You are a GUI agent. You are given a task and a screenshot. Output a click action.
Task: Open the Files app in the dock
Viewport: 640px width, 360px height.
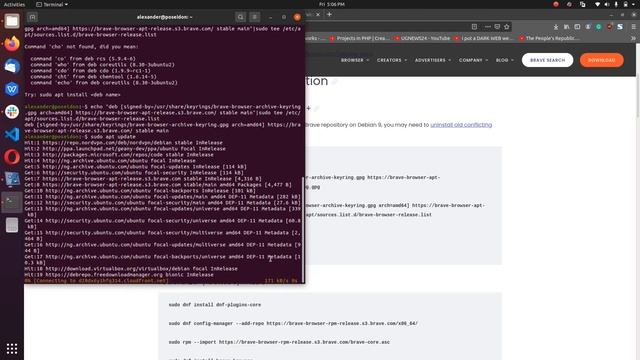(12, 21)
